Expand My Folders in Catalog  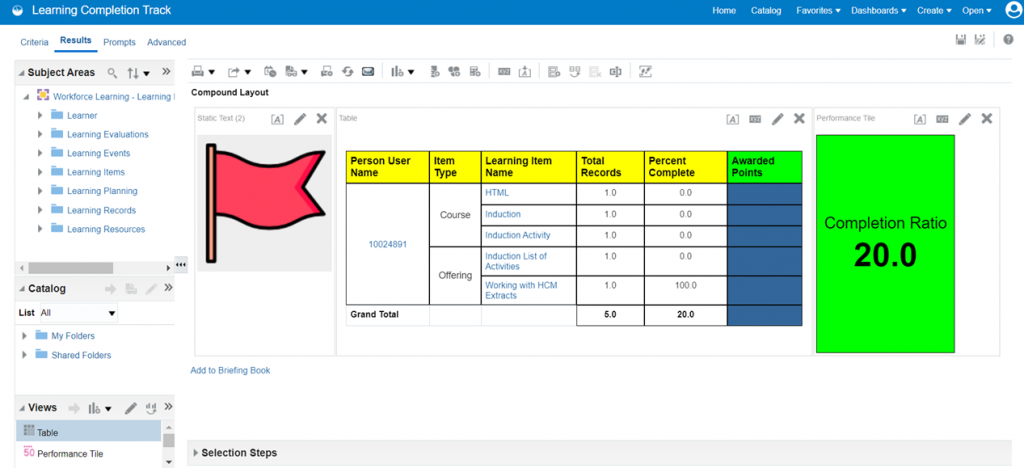tap(24, 335)
